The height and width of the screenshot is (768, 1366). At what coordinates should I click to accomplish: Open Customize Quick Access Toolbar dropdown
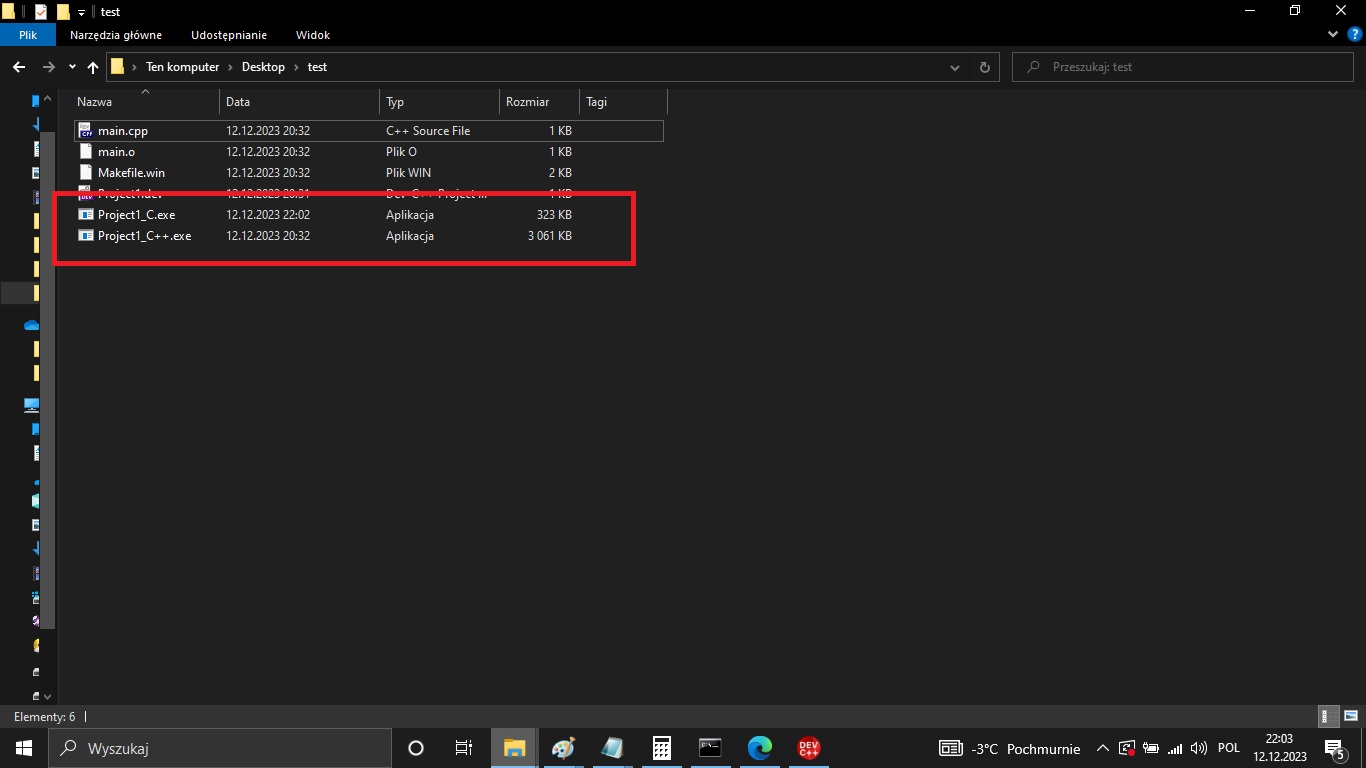click(x=81, y=12)
